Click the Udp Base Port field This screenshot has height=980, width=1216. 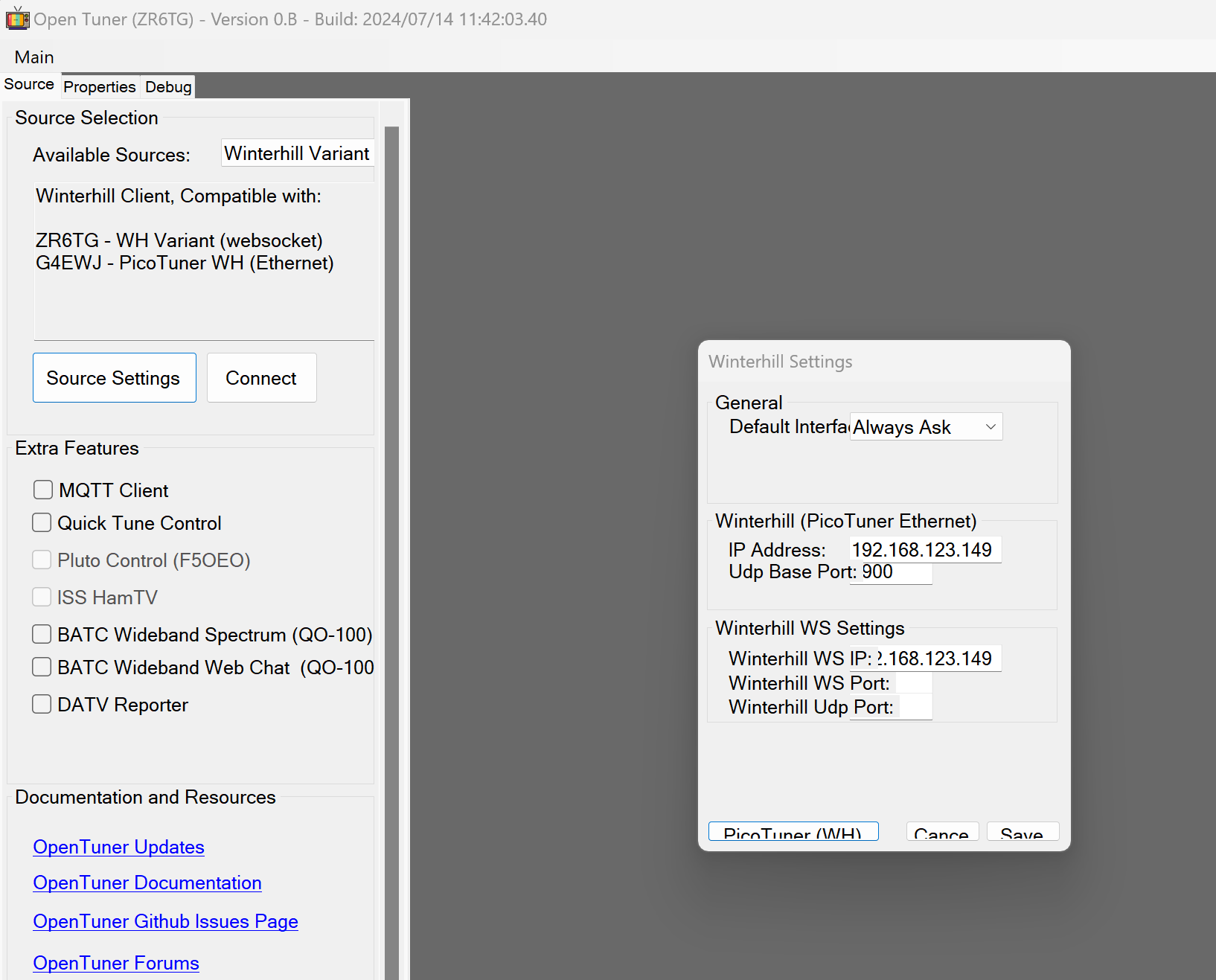tap(891, 572)
